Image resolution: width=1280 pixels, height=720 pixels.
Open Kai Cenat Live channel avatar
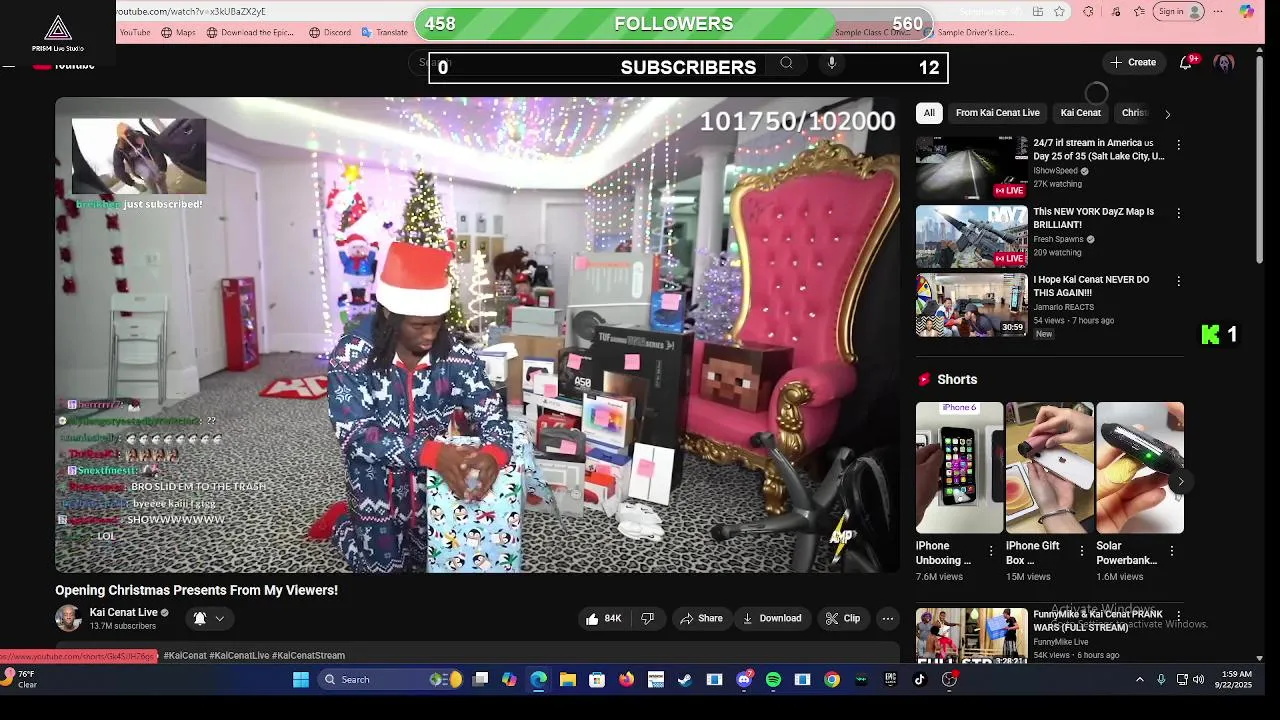coord(68,618)
